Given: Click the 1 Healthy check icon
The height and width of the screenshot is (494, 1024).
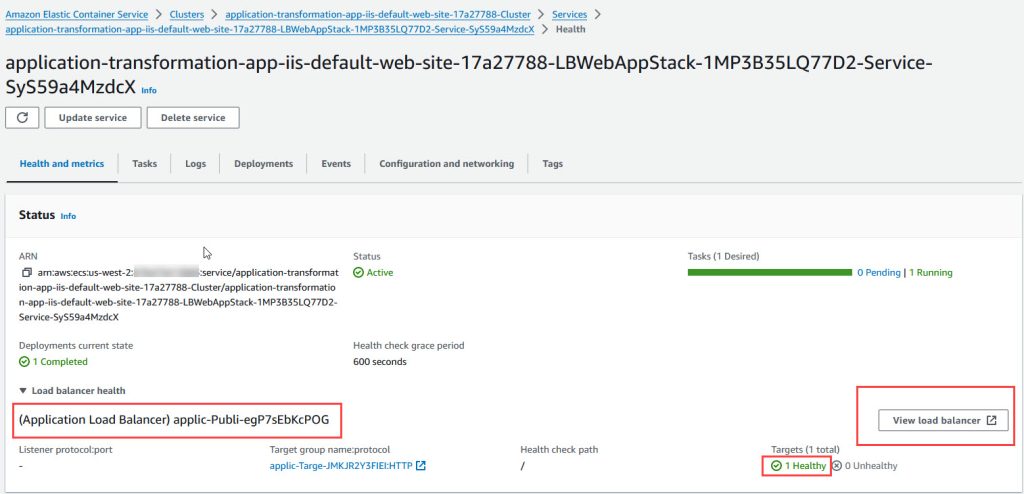Looking at the screenshot, I should [x=776, y=466].
